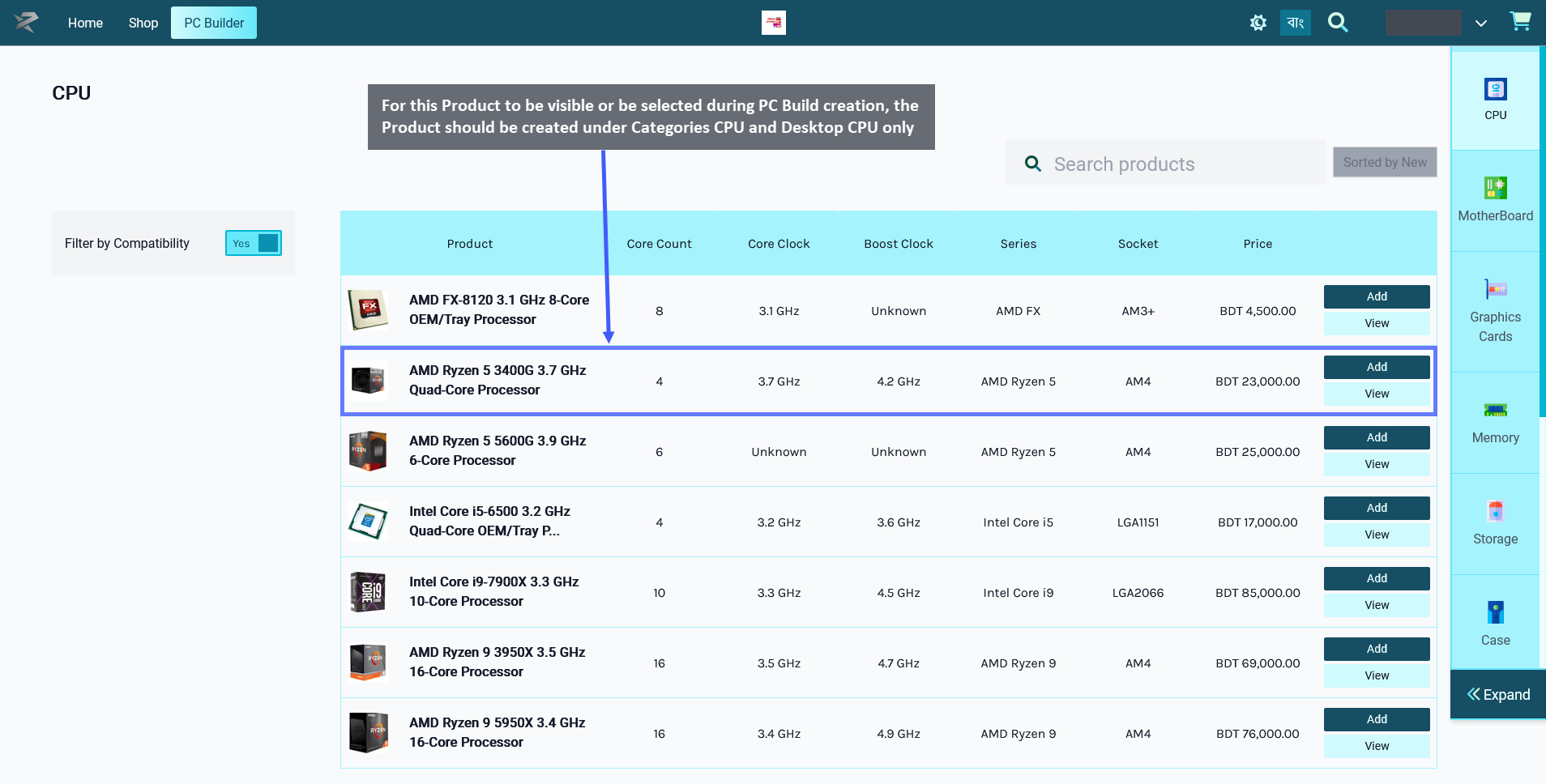The image size is (1546, 784).
Task: View Ryzen 9 3950X details
Action: point(1377,675)
